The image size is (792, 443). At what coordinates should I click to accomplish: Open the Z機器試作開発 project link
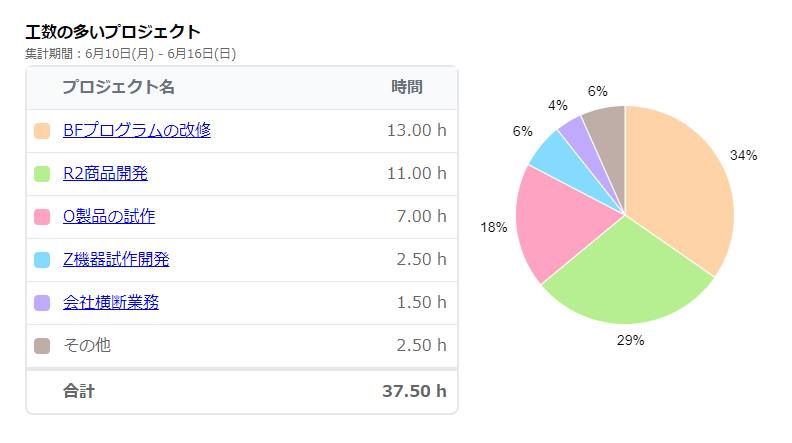(115, 260)
